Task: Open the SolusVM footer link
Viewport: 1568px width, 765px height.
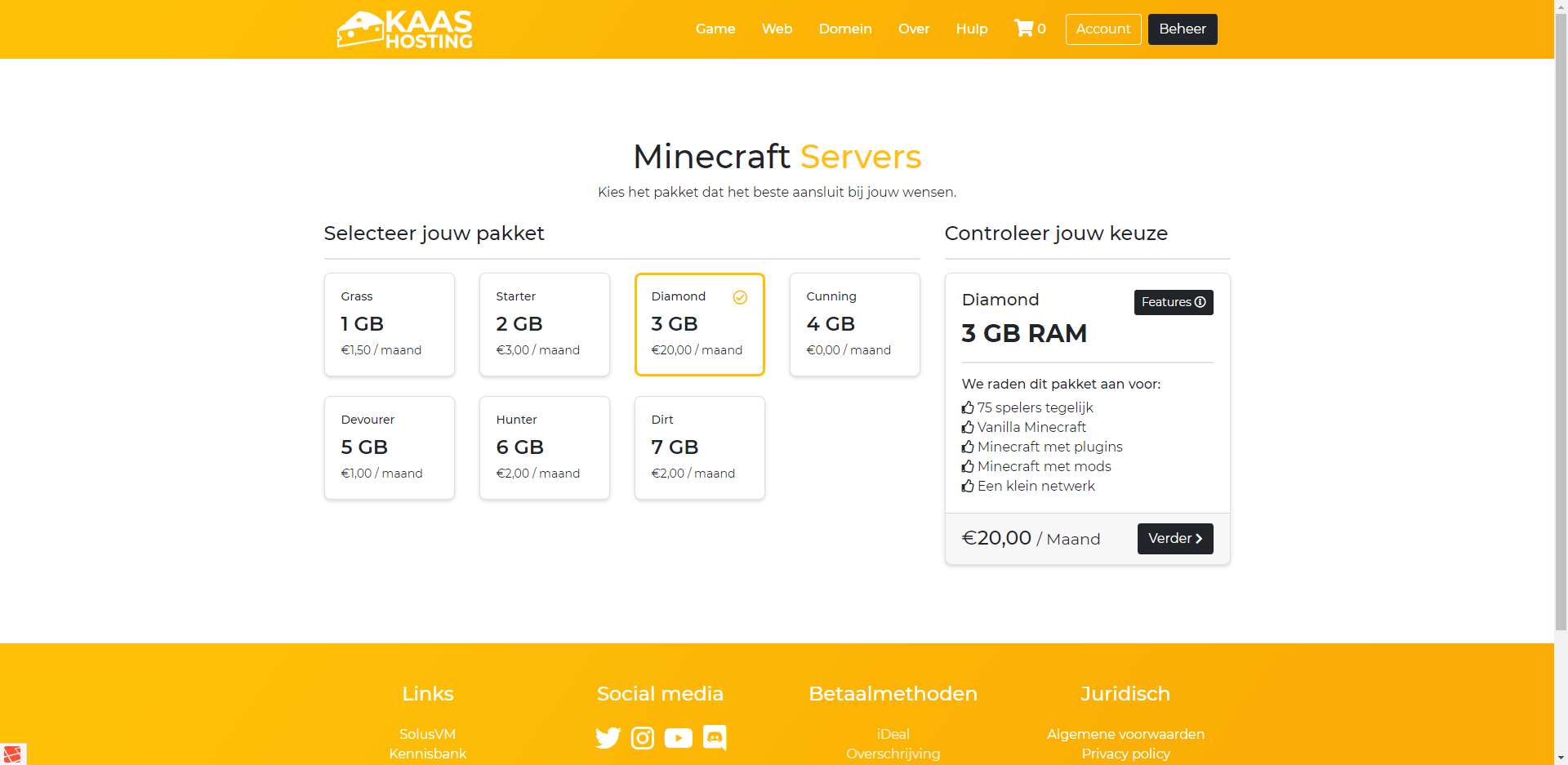Action: click(x=427, y=734)
